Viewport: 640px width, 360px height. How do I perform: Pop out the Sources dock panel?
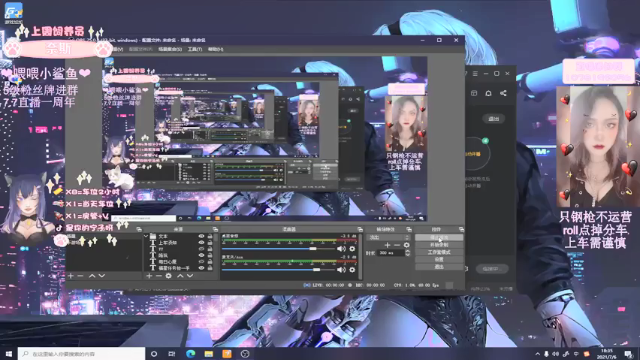216,229
